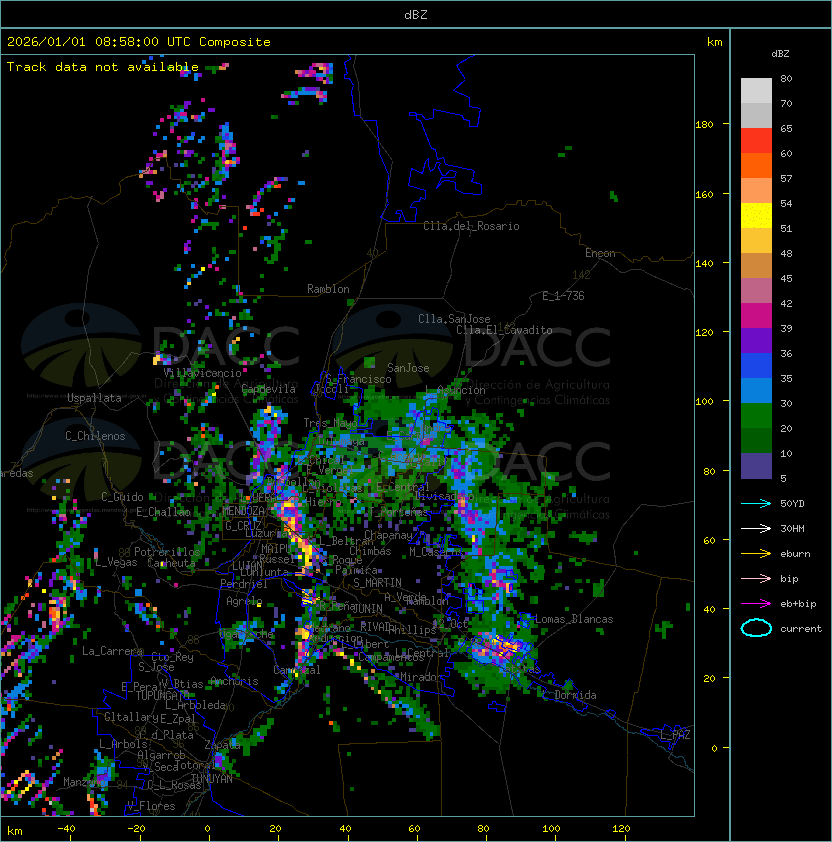Image resolution: width=832 pixels, height=842 pixels.
Task: Click the S_MARTIN map label
Action: tap(377, 583)
